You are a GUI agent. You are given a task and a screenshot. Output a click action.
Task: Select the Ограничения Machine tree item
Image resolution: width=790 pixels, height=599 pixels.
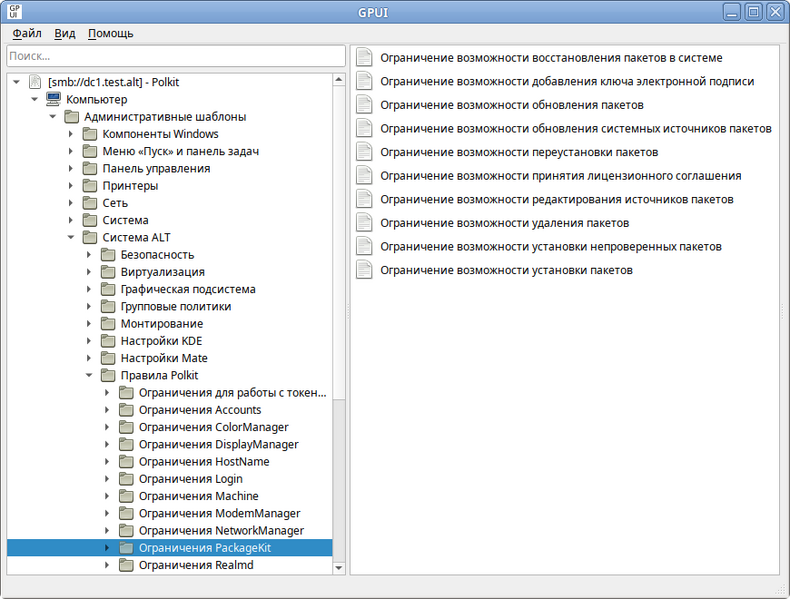199,496
